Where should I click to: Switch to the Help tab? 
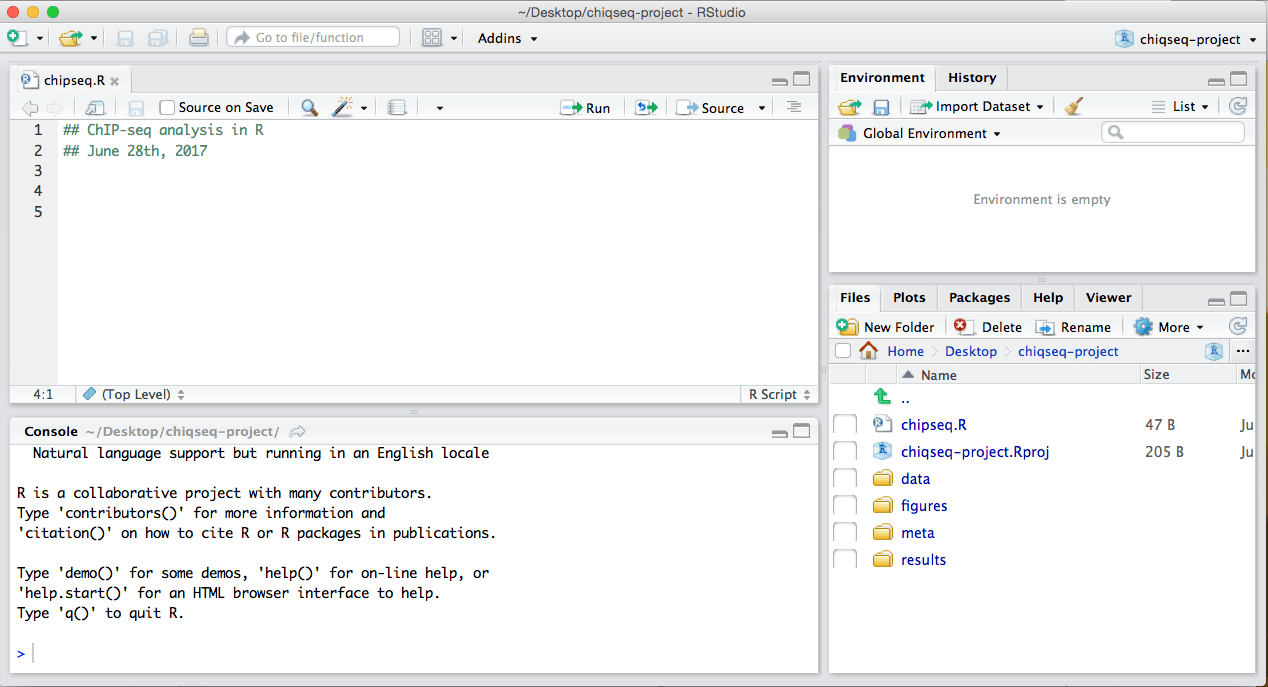pos(1048,297)
